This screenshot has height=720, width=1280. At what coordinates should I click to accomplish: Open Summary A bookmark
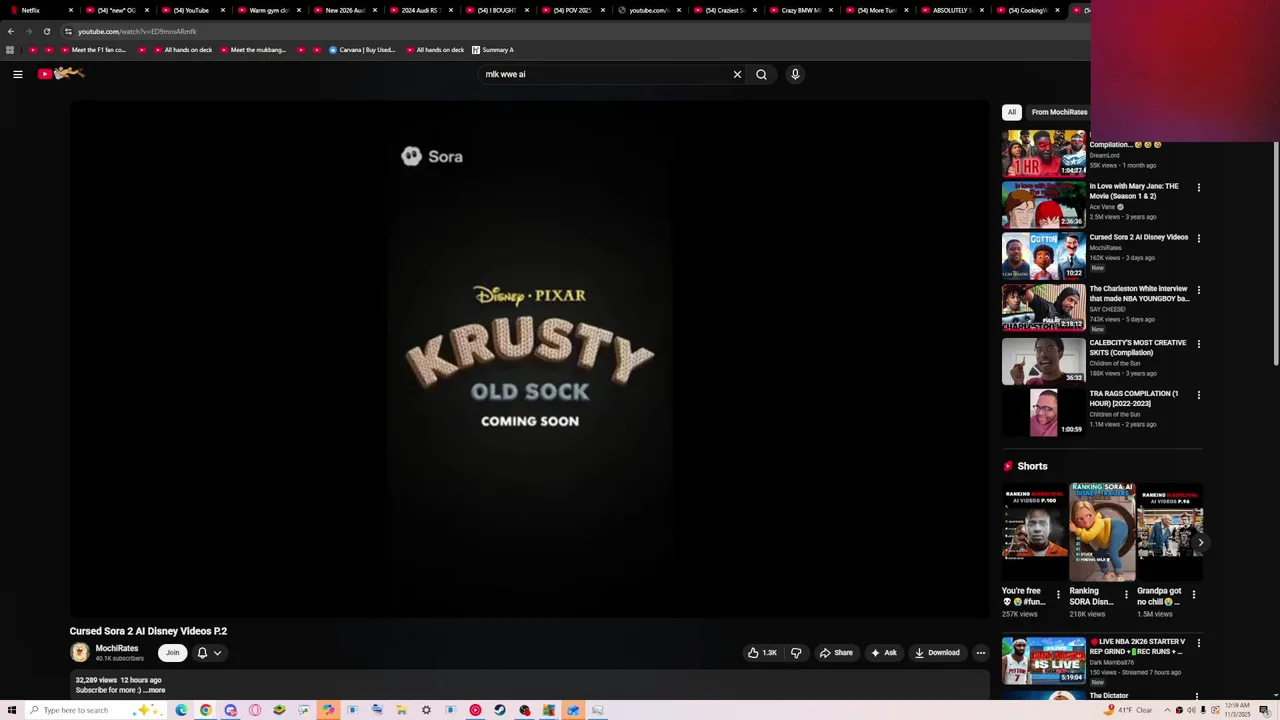point(492,50)
